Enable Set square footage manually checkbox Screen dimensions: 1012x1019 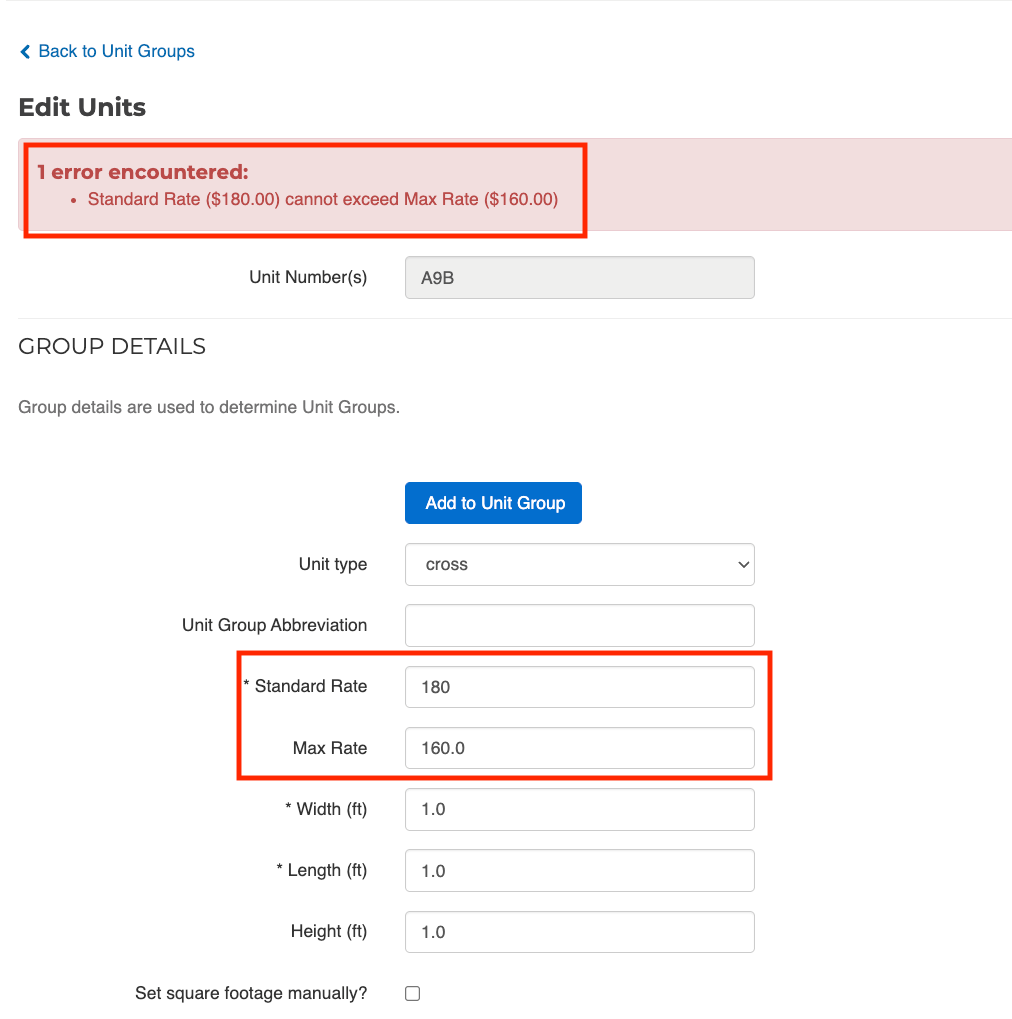pos(412,993)
